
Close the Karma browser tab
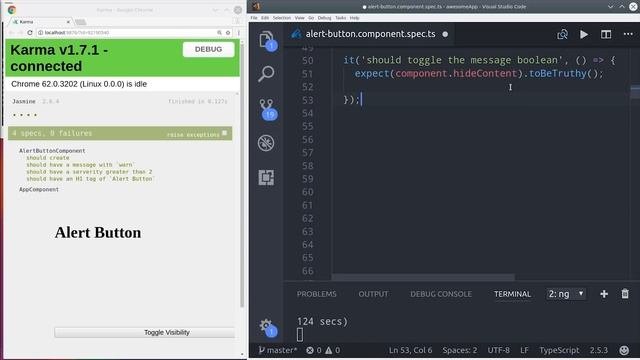click(x=68, y=22)
